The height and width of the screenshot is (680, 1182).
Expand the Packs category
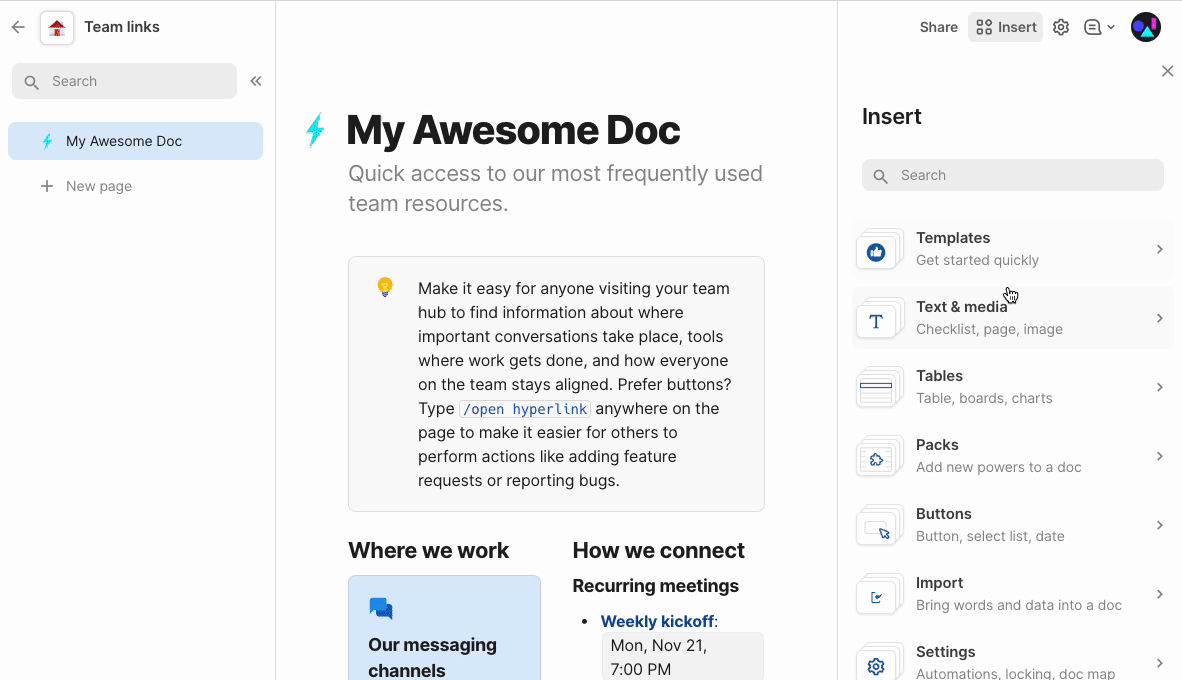[x=1012, y=456]
